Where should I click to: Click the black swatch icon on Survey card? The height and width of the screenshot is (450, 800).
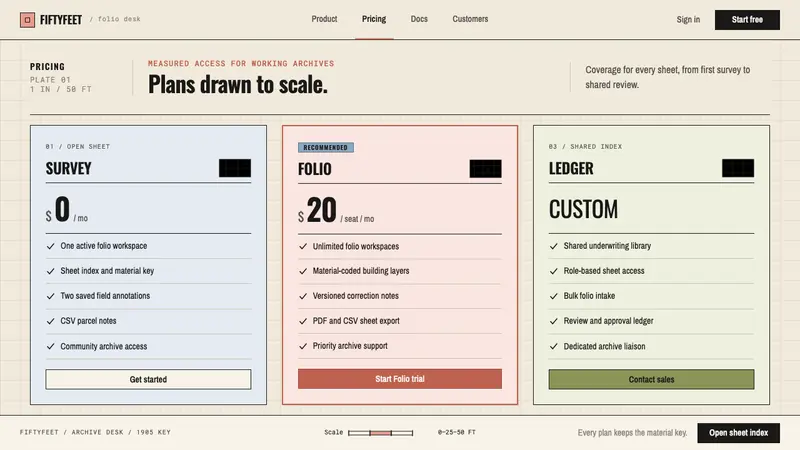[x=235, y=168]
